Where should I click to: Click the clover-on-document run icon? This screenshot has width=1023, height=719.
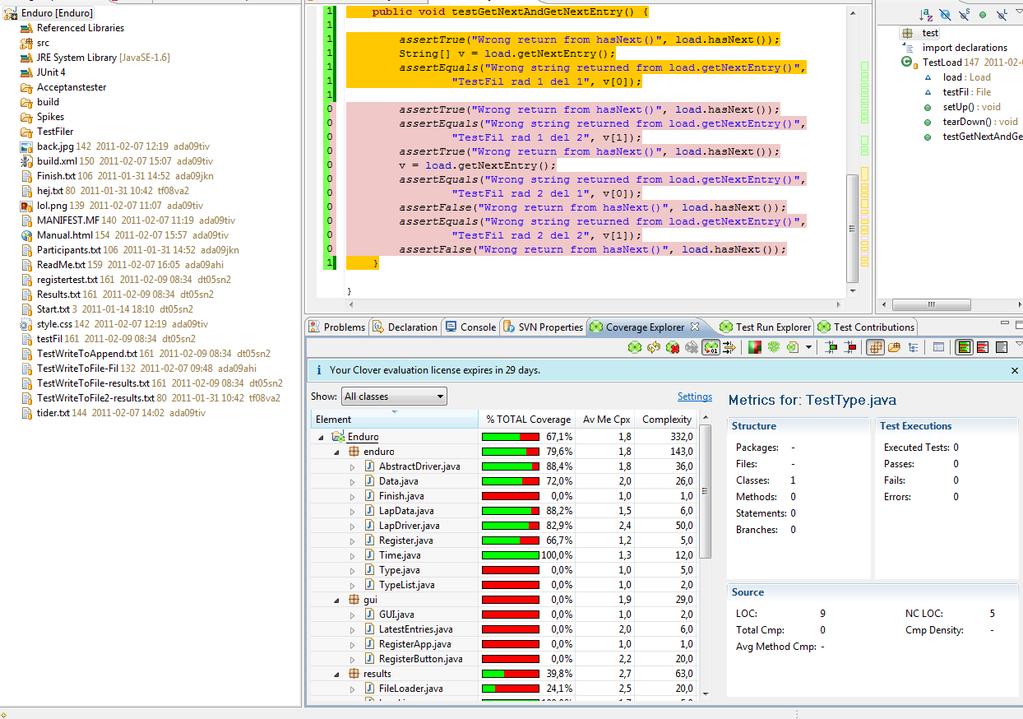tap(793, 348)
